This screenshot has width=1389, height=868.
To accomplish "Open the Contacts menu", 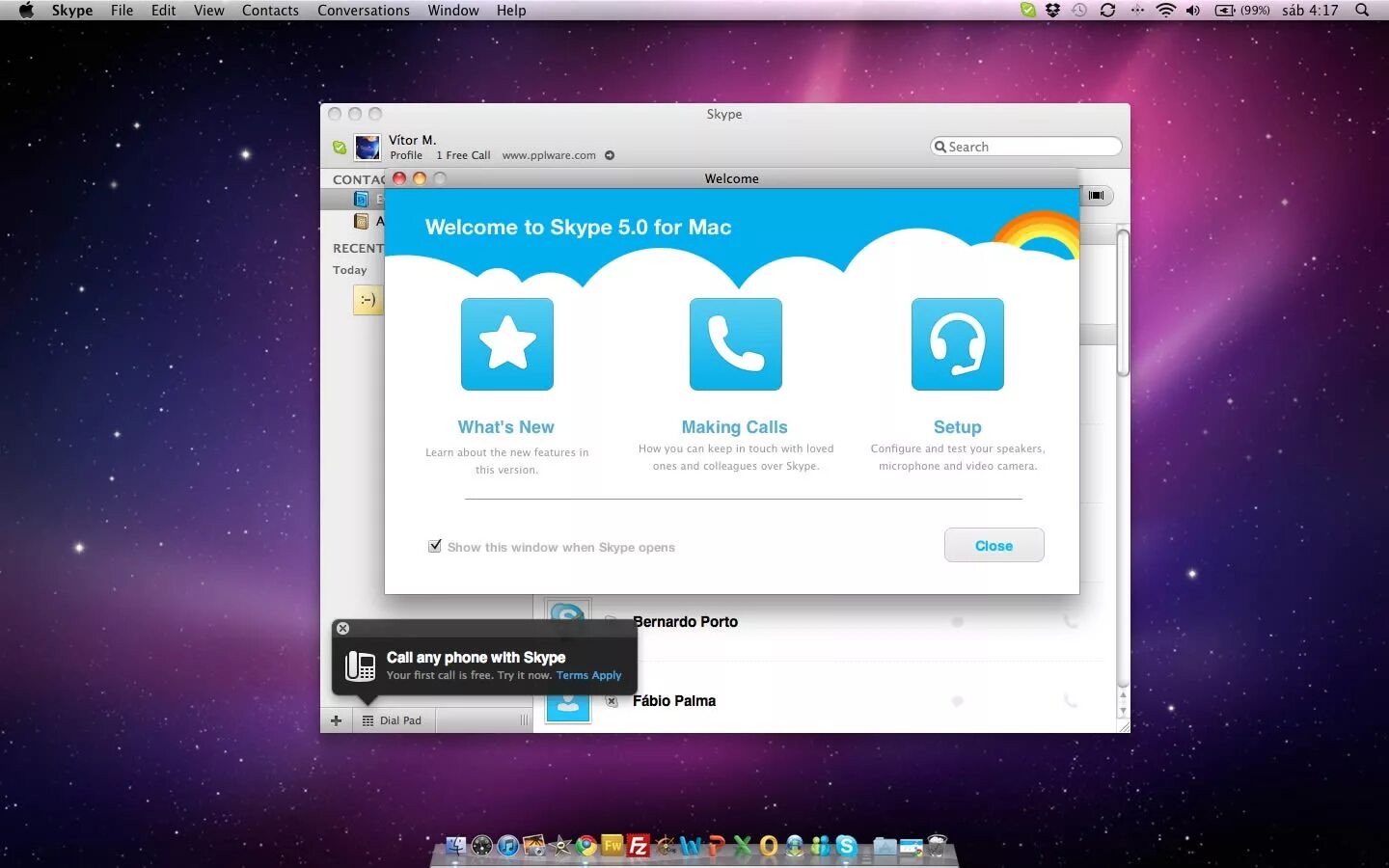I will coord(271,11).
